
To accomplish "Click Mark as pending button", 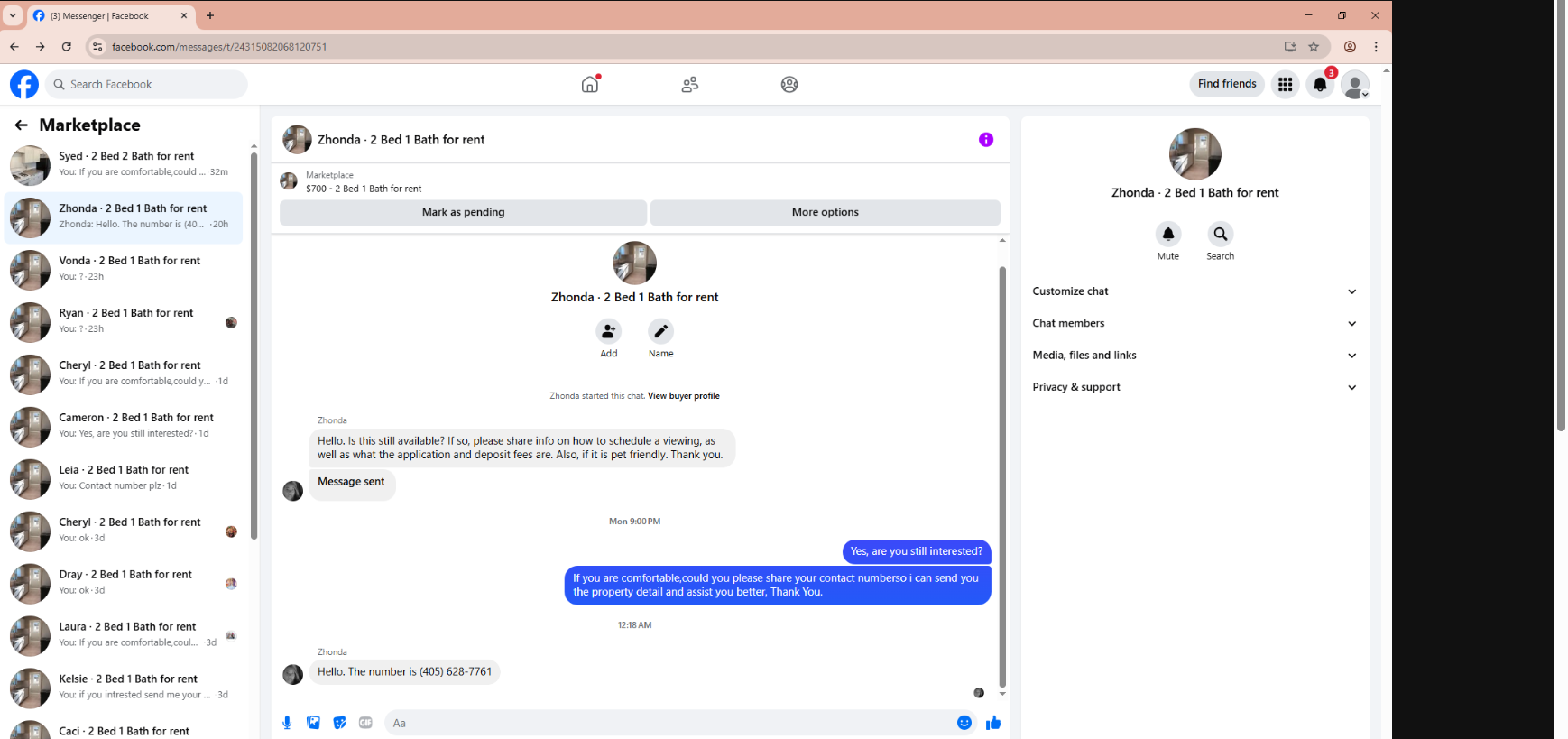I will (463, 212).
